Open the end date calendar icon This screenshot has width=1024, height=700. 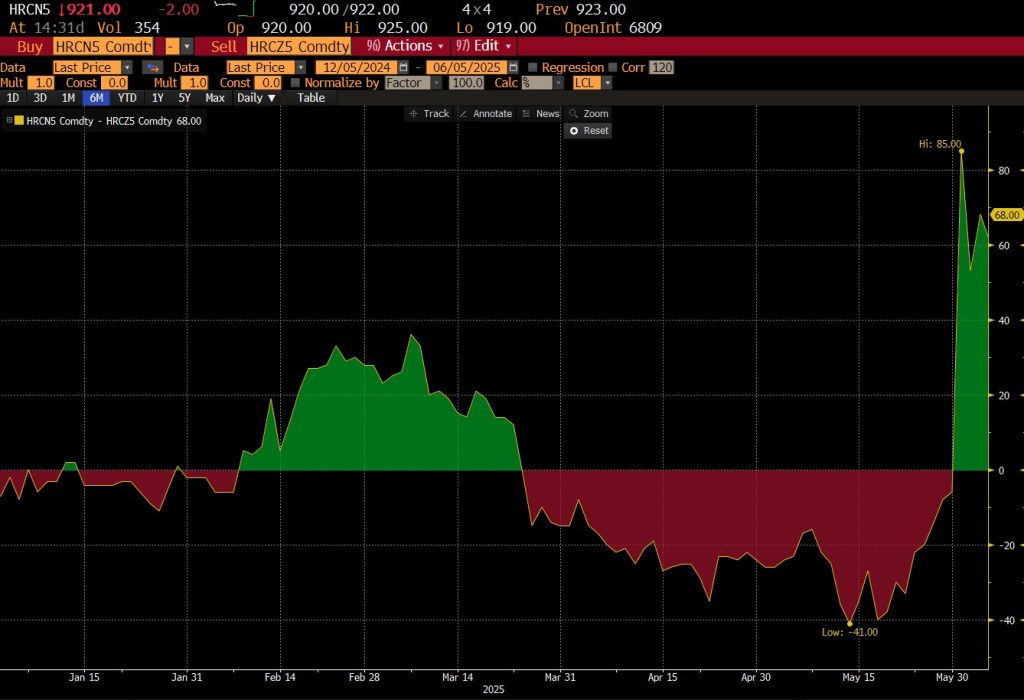click(515, 67)
